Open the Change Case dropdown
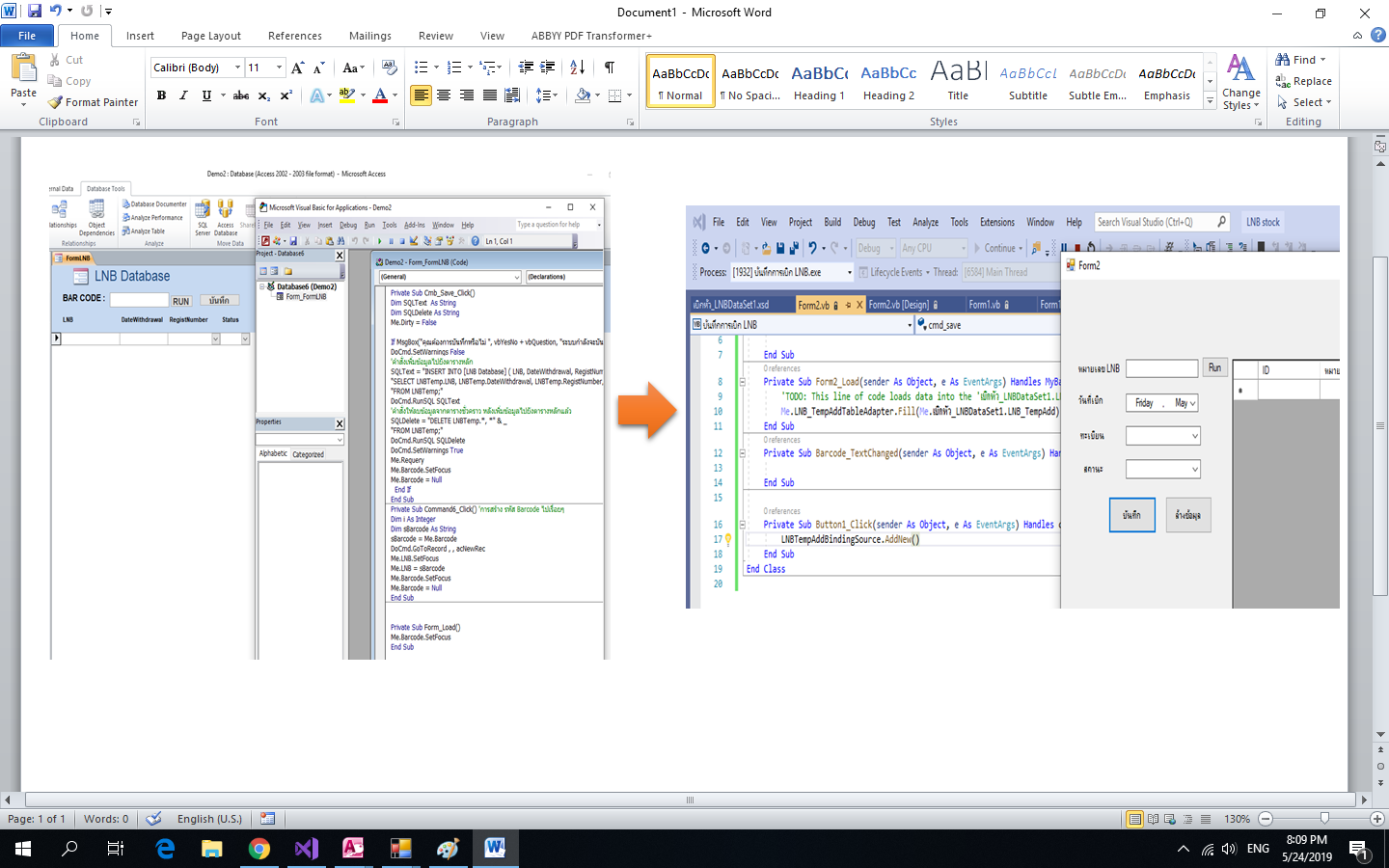The width and height of the screenshot is (1389, 868). pos(354,68)
